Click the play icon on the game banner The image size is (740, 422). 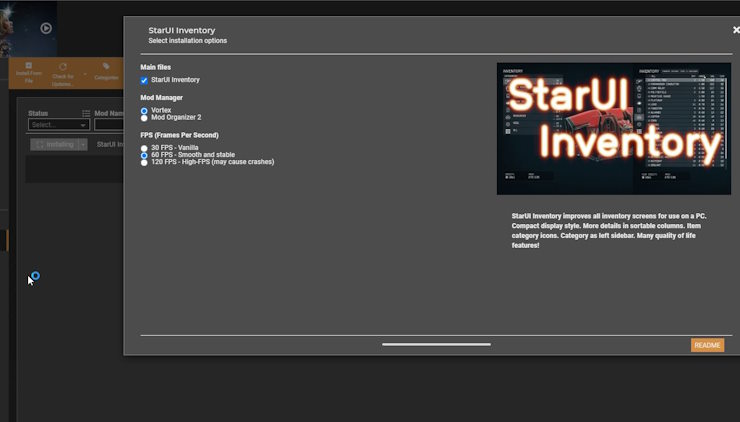point(46,28)
